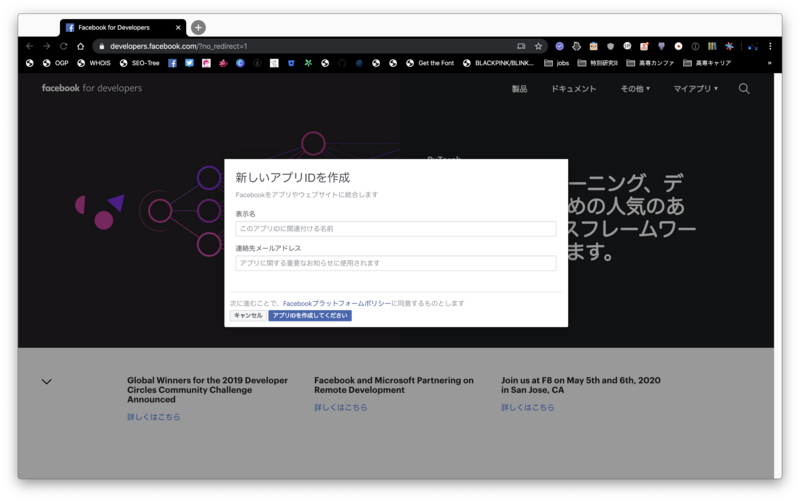Open the Twitter bookmark icon in bookmarks bar
Viewport: 800px width, 501px height.
(189, 63)
